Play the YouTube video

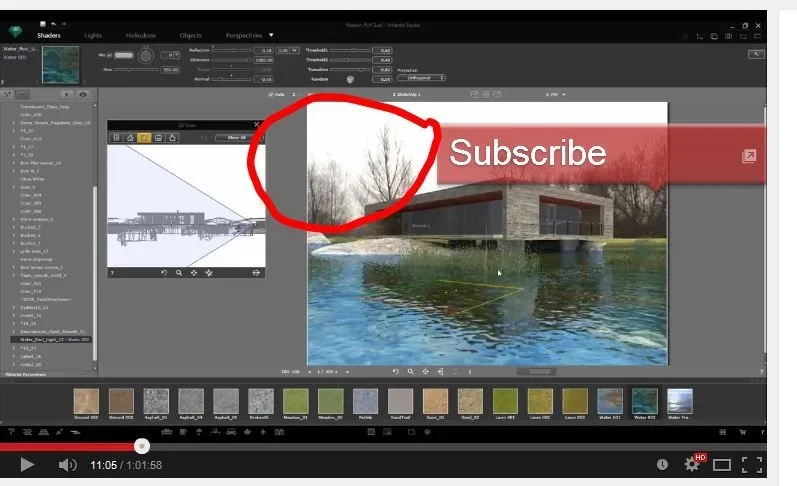[x=27, y=465]
